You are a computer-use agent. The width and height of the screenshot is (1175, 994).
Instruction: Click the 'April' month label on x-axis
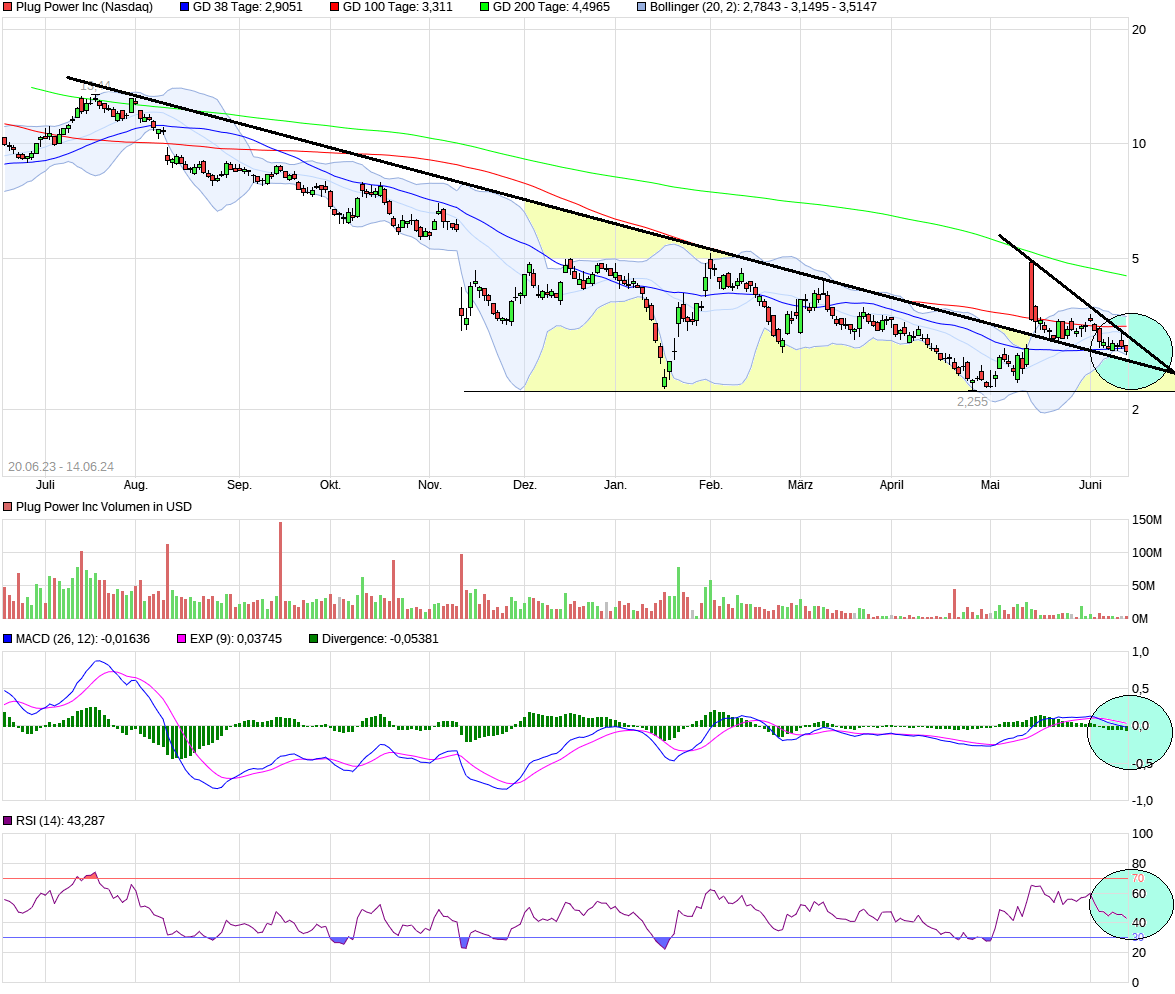891,485
